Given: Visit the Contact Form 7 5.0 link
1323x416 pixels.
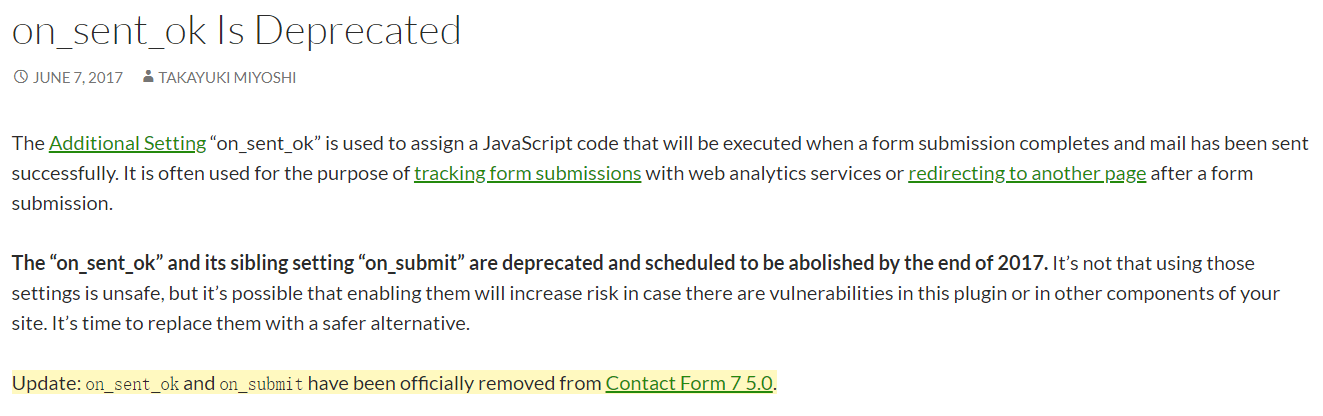Looking at the screenshot, I should [689, 383].
